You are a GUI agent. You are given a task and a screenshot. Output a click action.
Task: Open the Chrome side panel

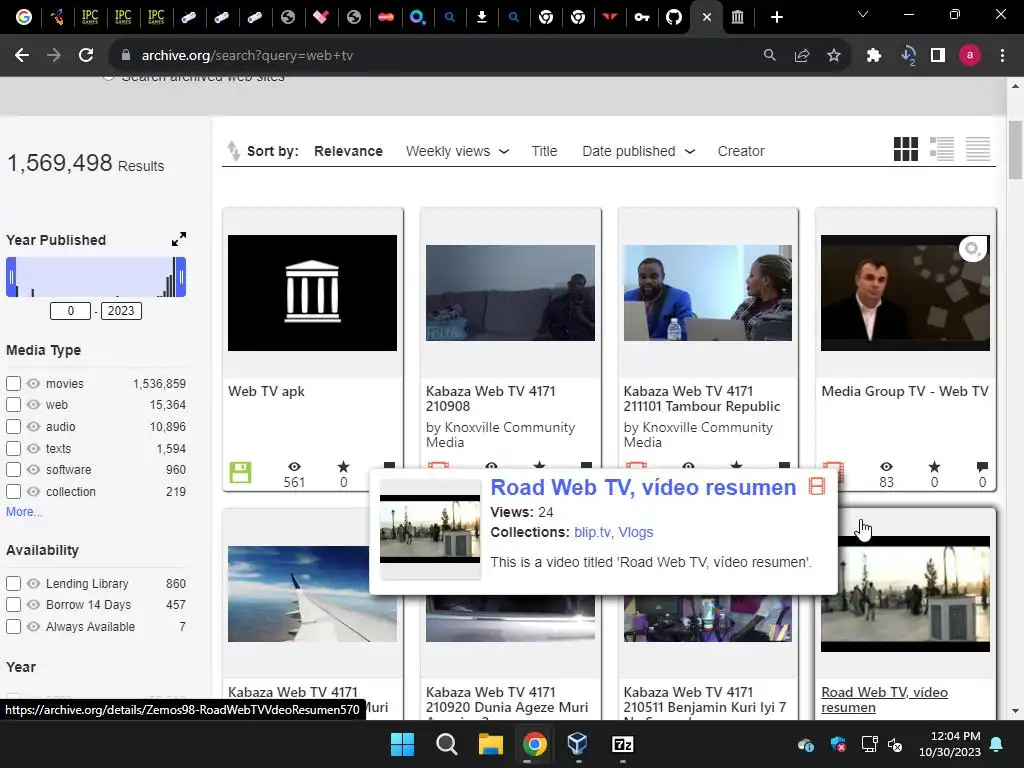(938, 56)
